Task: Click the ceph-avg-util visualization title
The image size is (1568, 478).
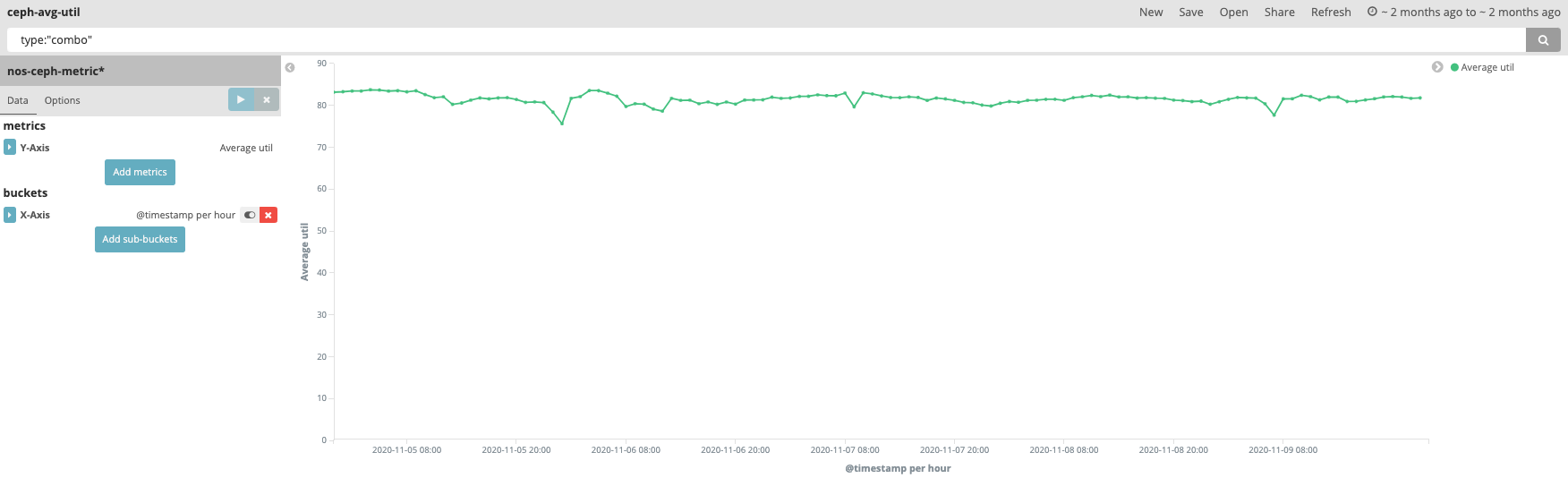Action: coord(44,12)
